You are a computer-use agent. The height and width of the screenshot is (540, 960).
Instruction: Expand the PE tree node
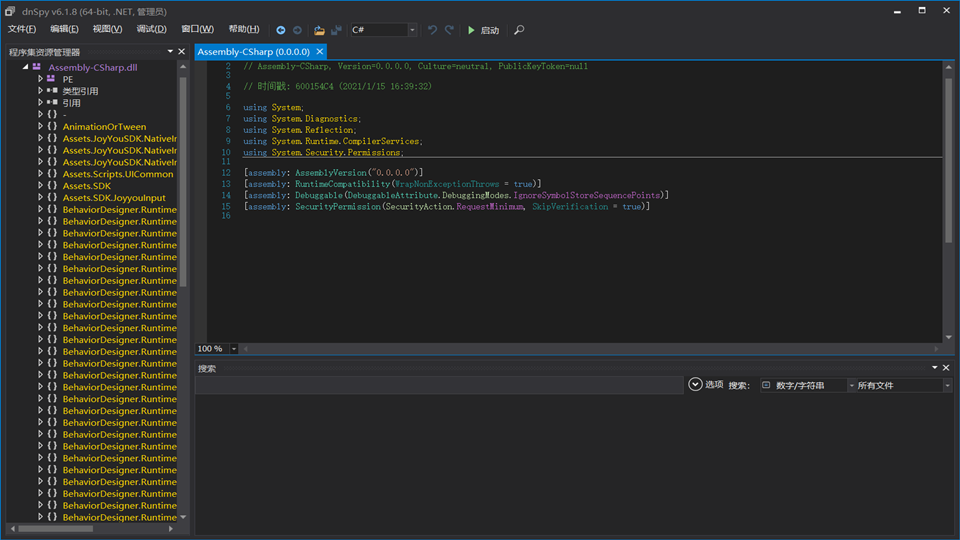coord(41,79)
